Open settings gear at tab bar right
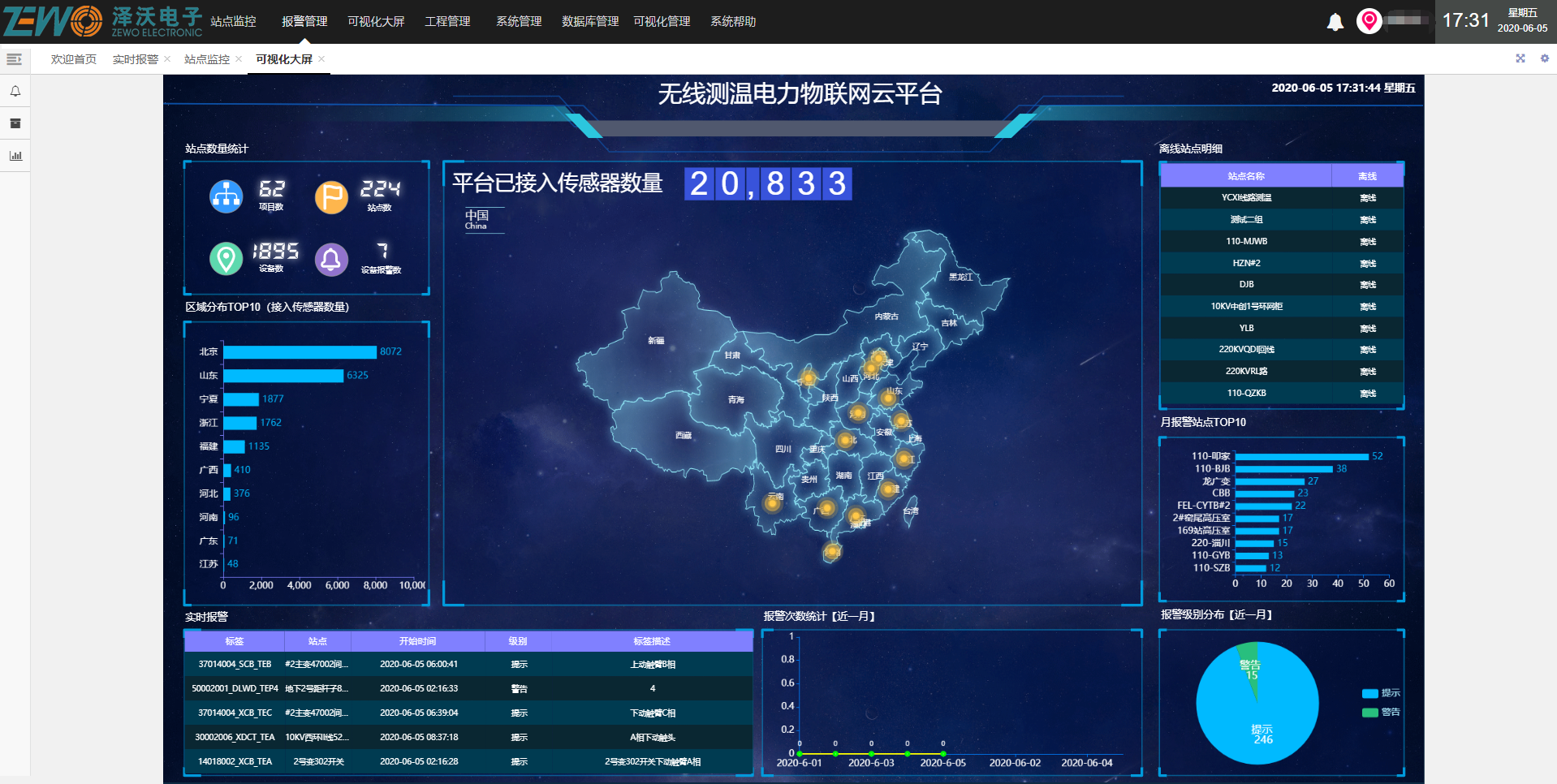This screenshot has height=784, width=1557. pyautogui.click(x=1544, y=58)
